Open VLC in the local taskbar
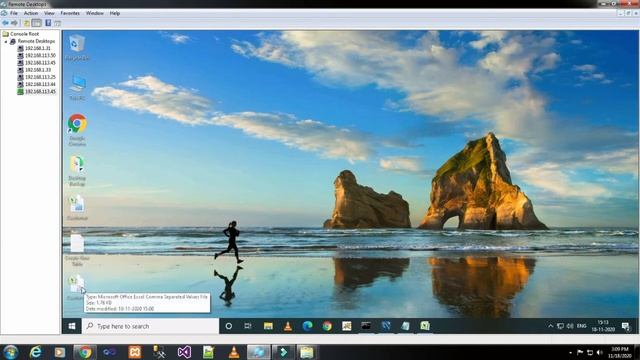 [x=234, y=352]
